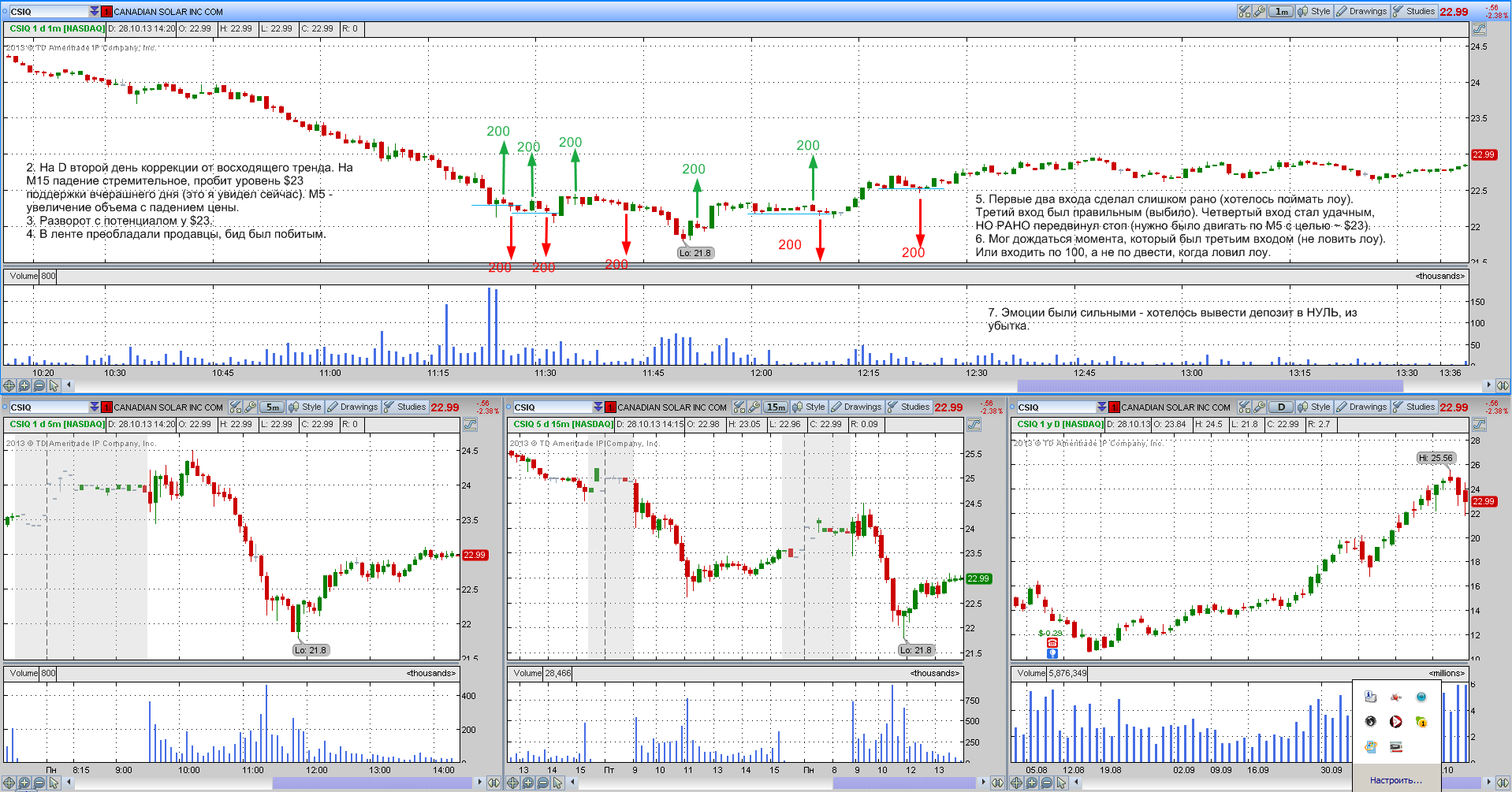1512x792 pixels.
Task: Click red play-button tray icon in popup
Action: click(1395, 721)
